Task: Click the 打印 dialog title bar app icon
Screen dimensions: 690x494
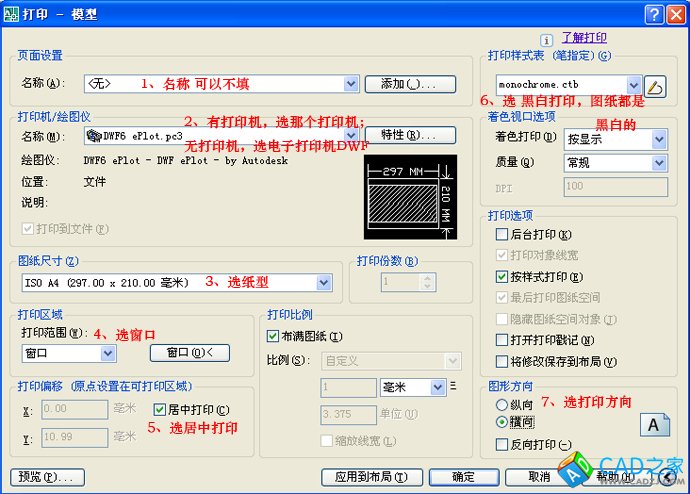Action: (11, 15)
